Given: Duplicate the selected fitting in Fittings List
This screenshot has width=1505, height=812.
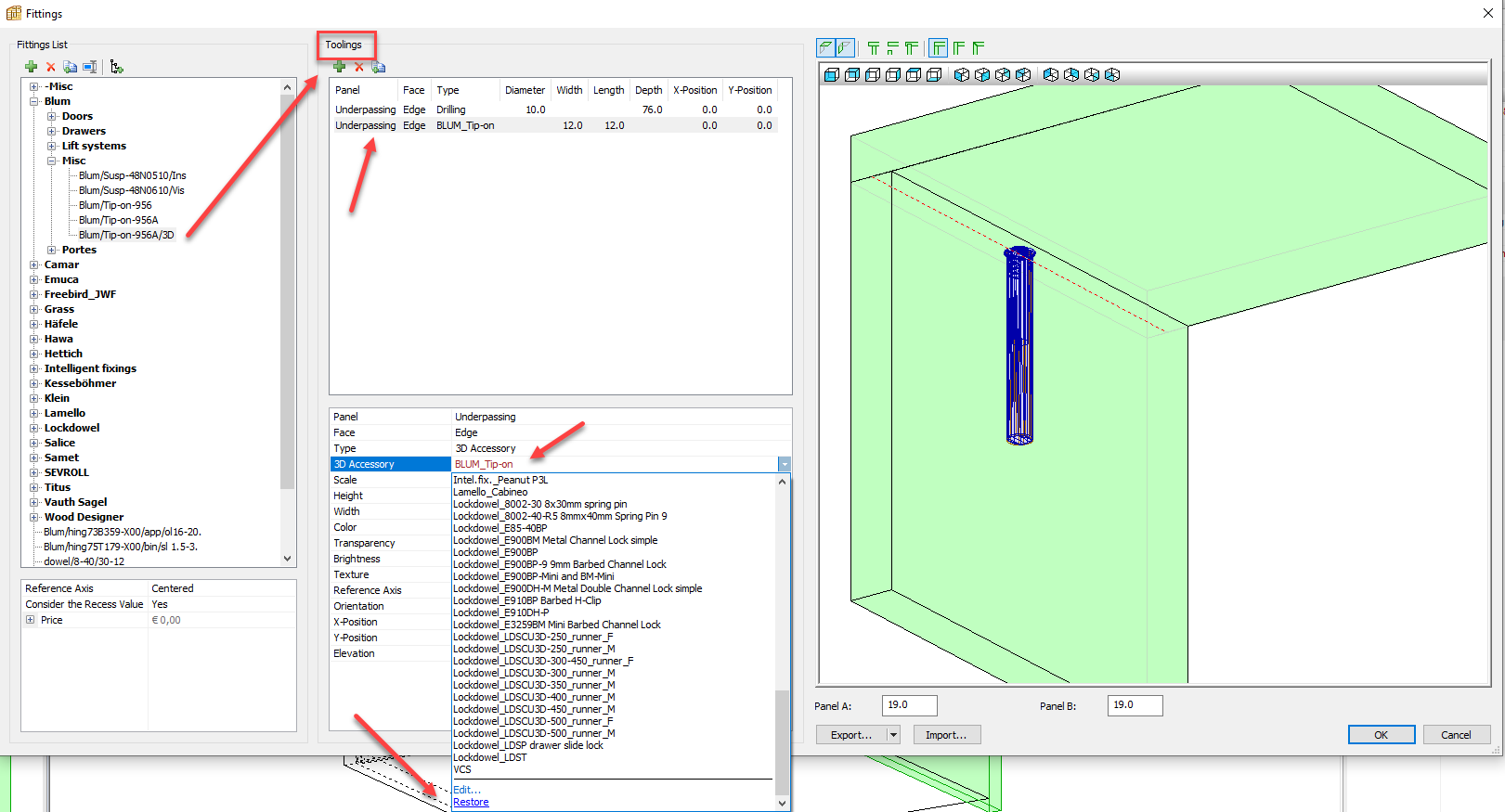Looking at the screenshot, I should coord(71,67).
